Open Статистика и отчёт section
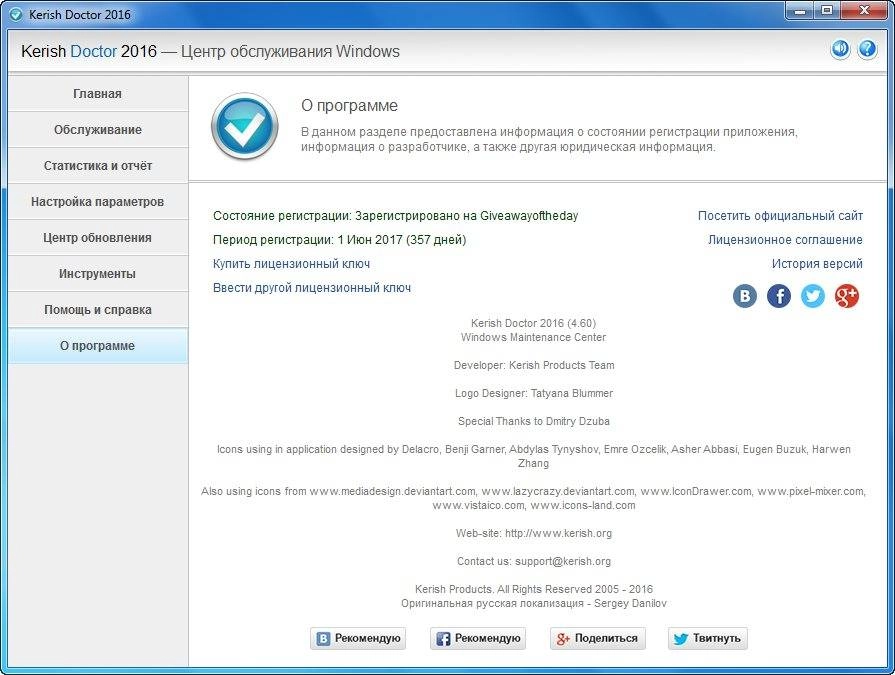The width and height of the screenshot is (895, 675). (98, 165)
